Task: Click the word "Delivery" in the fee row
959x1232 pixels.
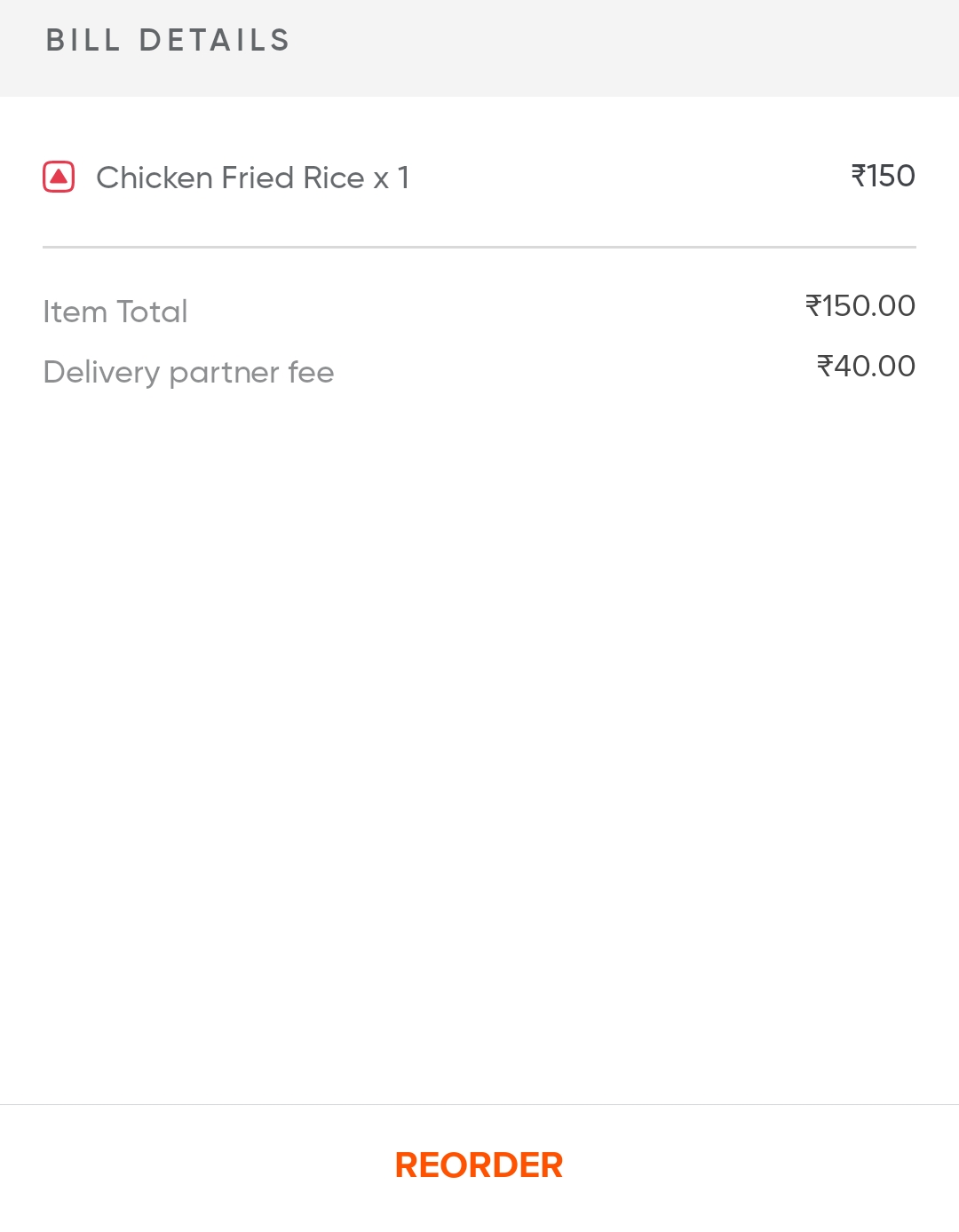Action: (101, 372)
